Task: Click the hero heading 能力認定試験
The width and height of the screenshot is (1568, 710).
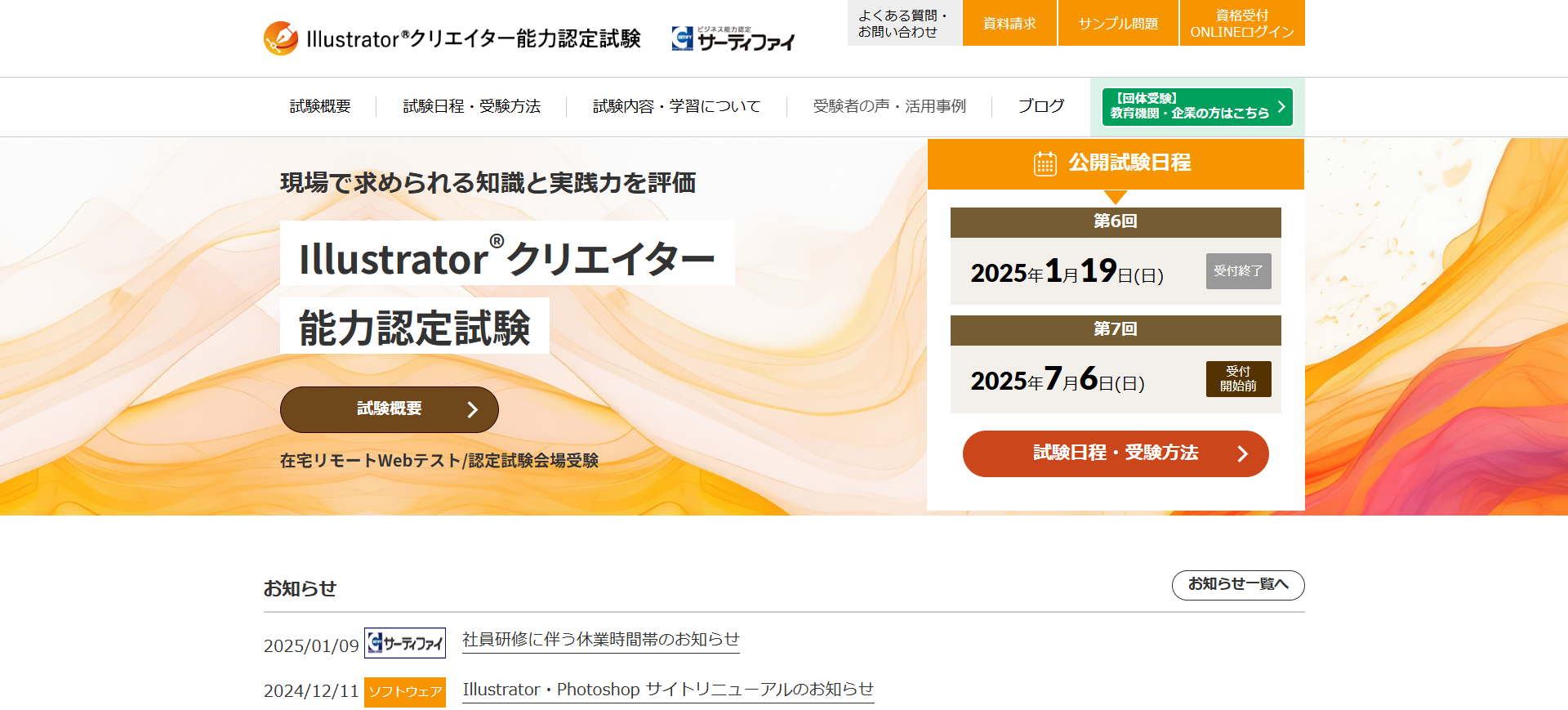Action: coord(415,328)
